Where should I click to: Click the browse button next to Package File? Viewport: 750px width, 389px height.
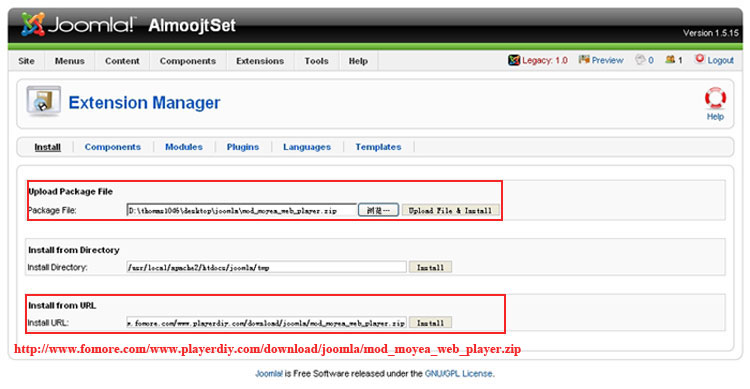(x=378, y=210)
